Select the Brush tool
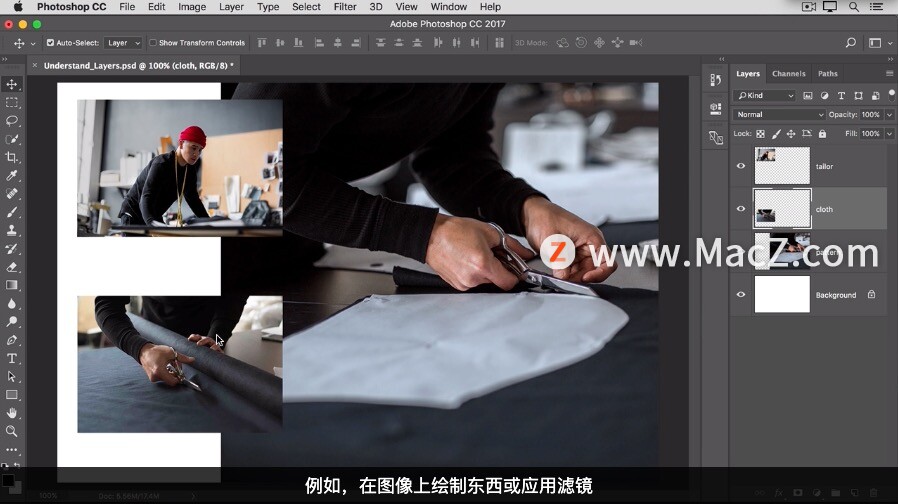Screen dimensions: 898x504 coord(11,212)
